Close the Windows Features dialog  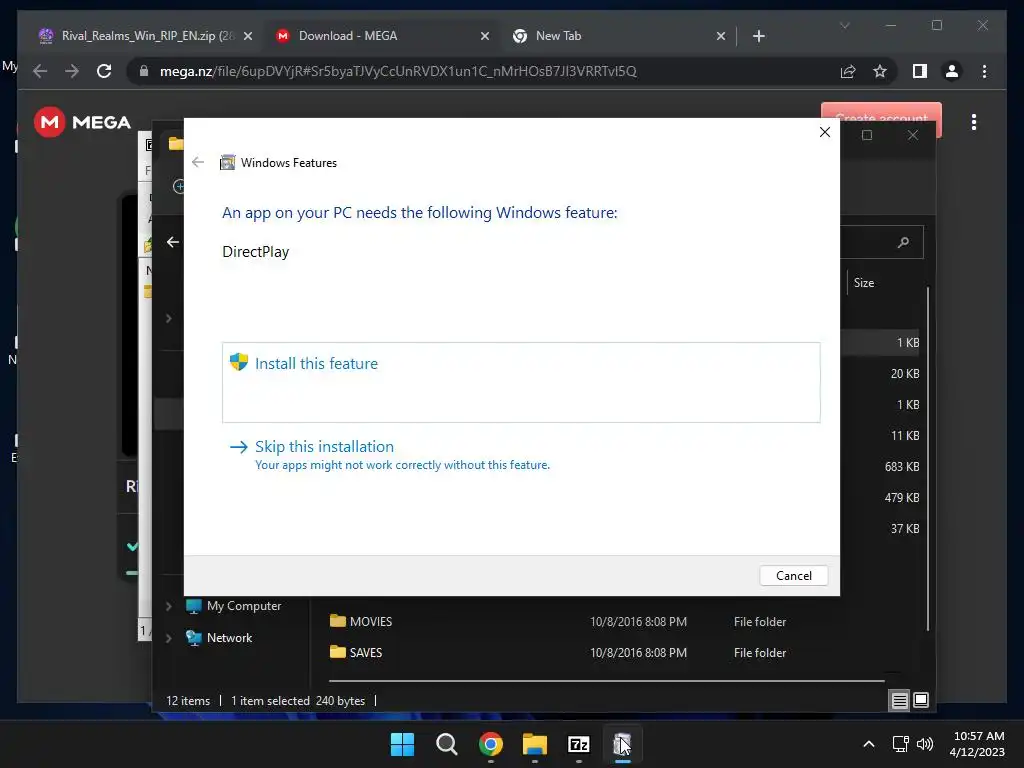(825, 132)
